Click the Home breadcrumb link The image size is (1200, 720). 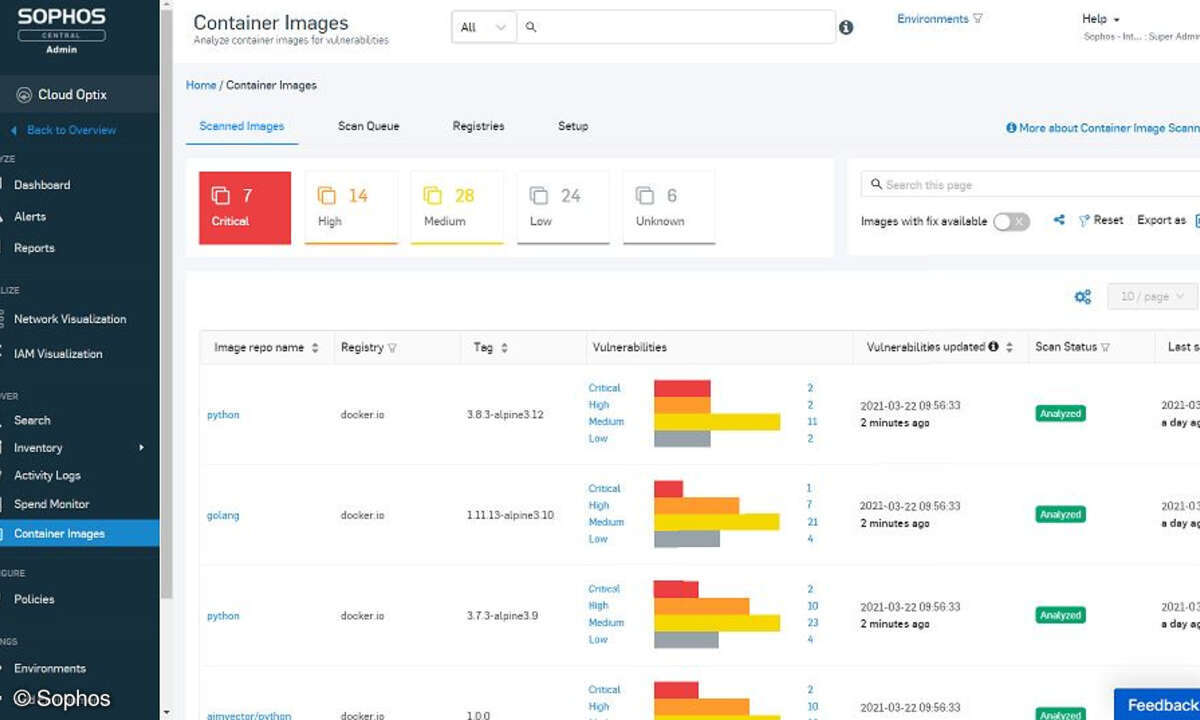(201, 86)
